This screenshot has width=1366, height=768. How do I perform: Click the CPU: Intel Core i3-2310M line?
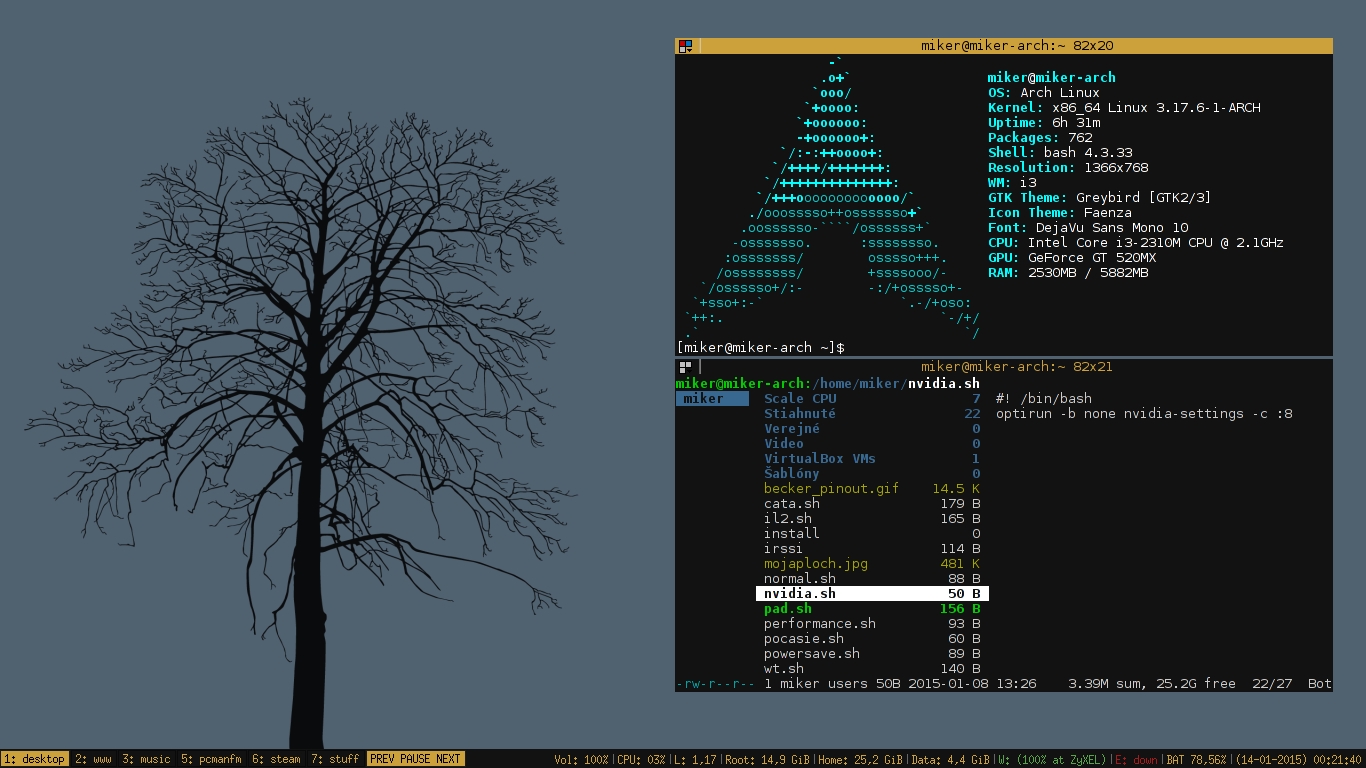pos(1136,243)
